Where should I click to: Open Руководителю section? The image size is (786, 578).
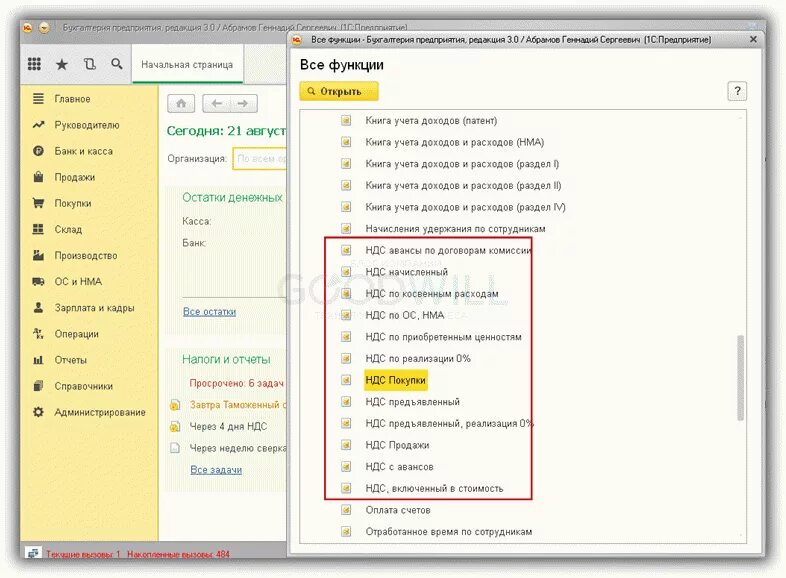pos(87,125)
